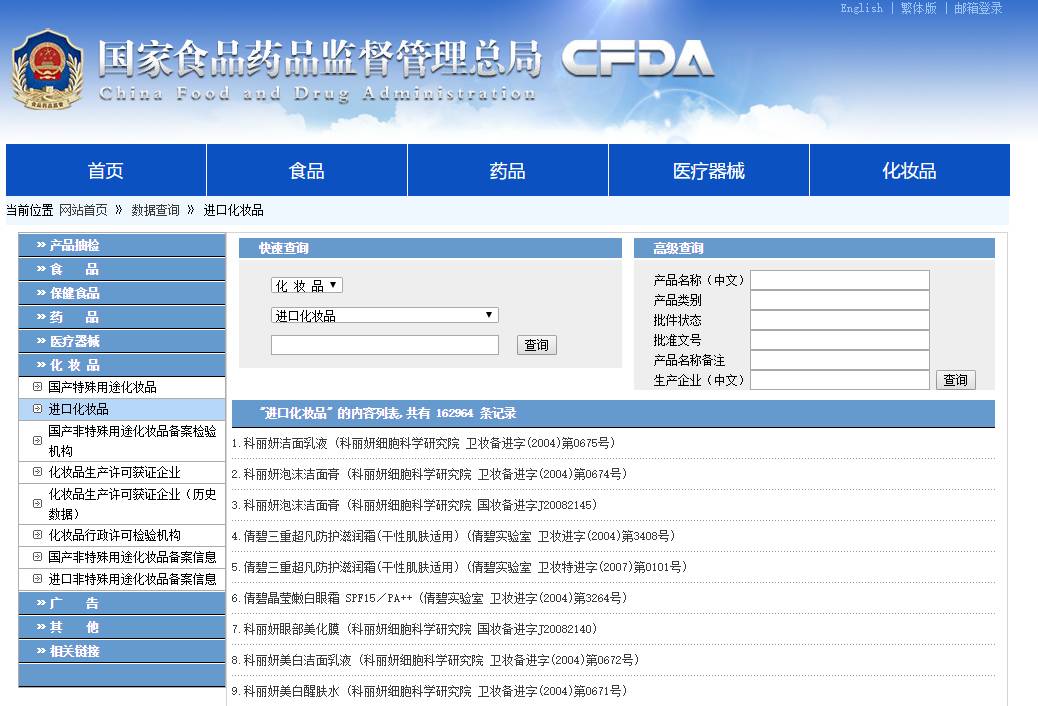This screenshot has width=1038, height=706.
Task: Open record 5 倩碧三重超凡防护滋润霜 第0101号
Action: (x=465, y=567)
